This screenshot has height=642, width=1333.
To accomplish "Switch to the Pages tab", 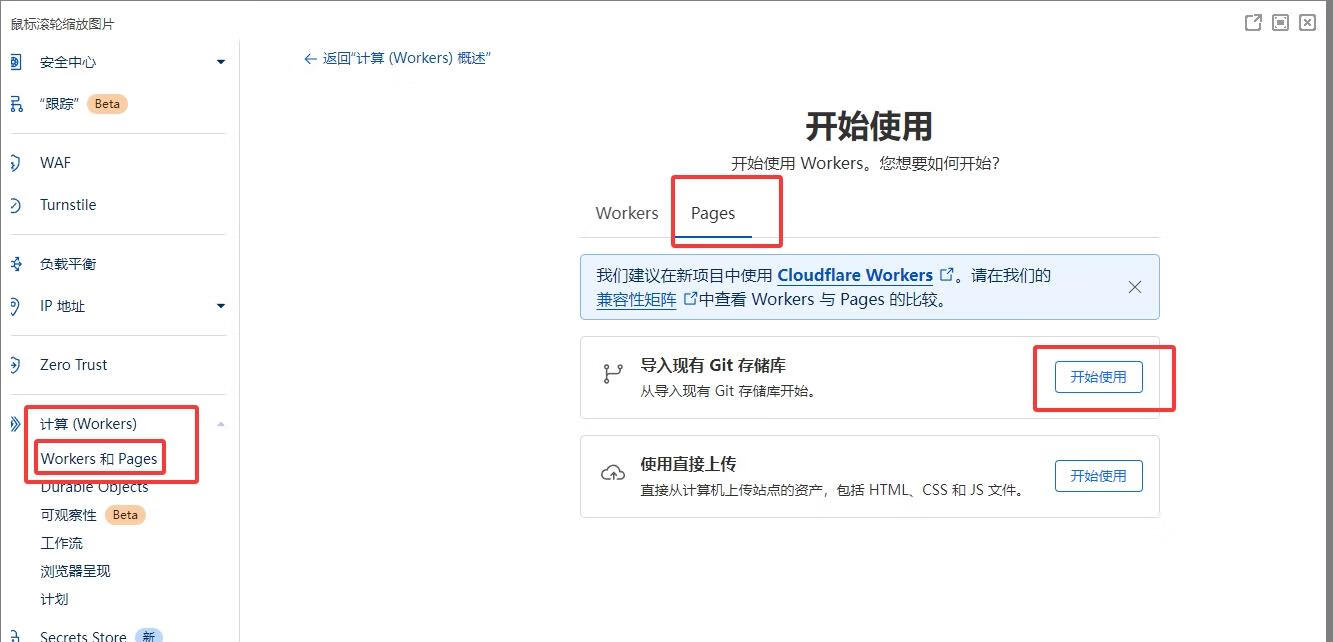I will pyautogui.click(x=712, y=212).
